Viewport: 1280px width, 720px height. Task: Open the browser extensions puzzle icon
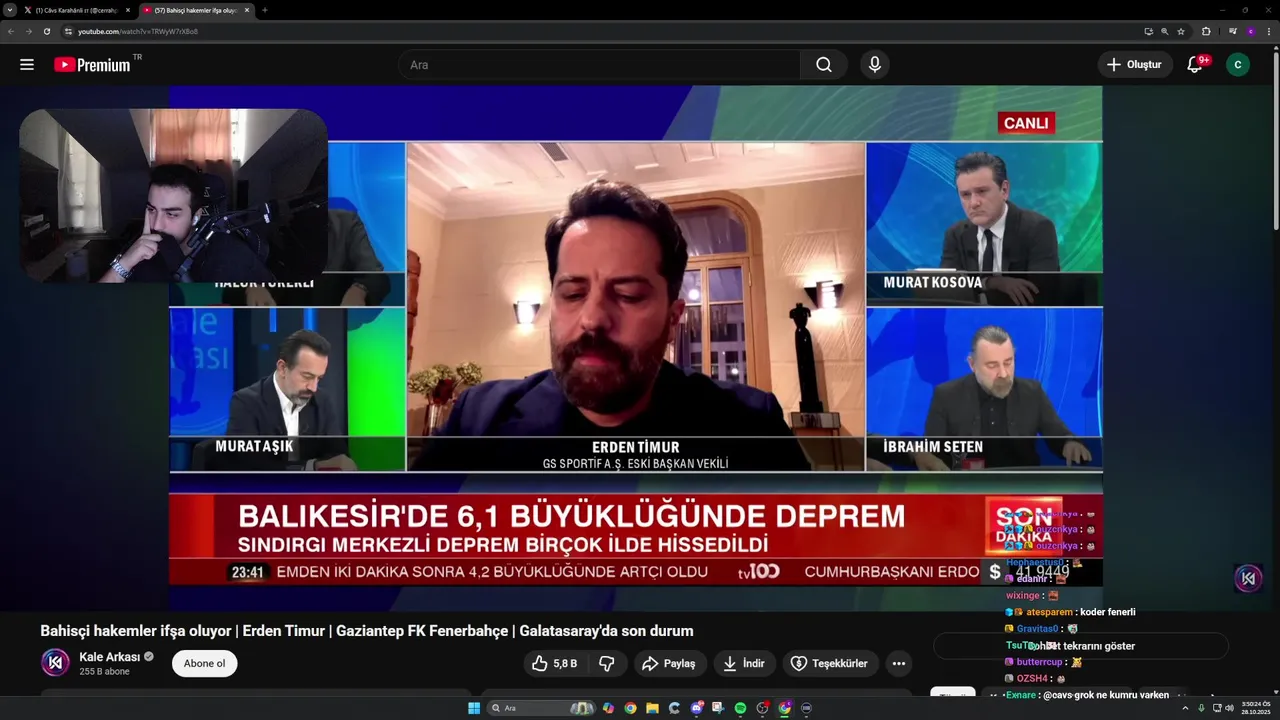click(x=1206, y=31)
